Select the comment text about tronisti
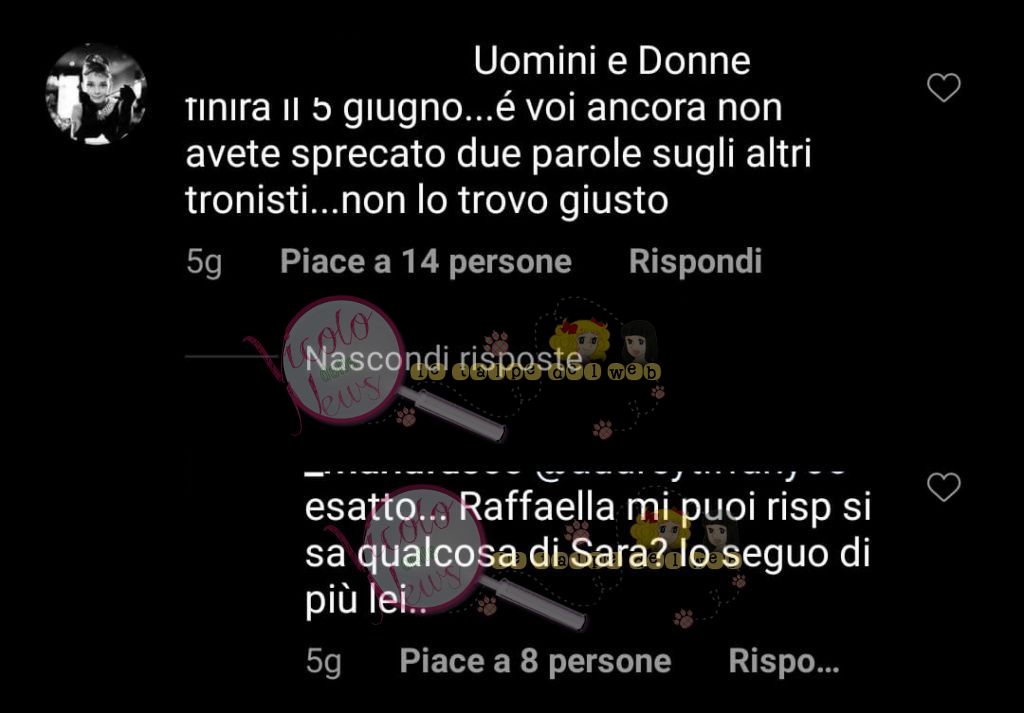Screen dimensions: 1024x713 coord(498,153)
